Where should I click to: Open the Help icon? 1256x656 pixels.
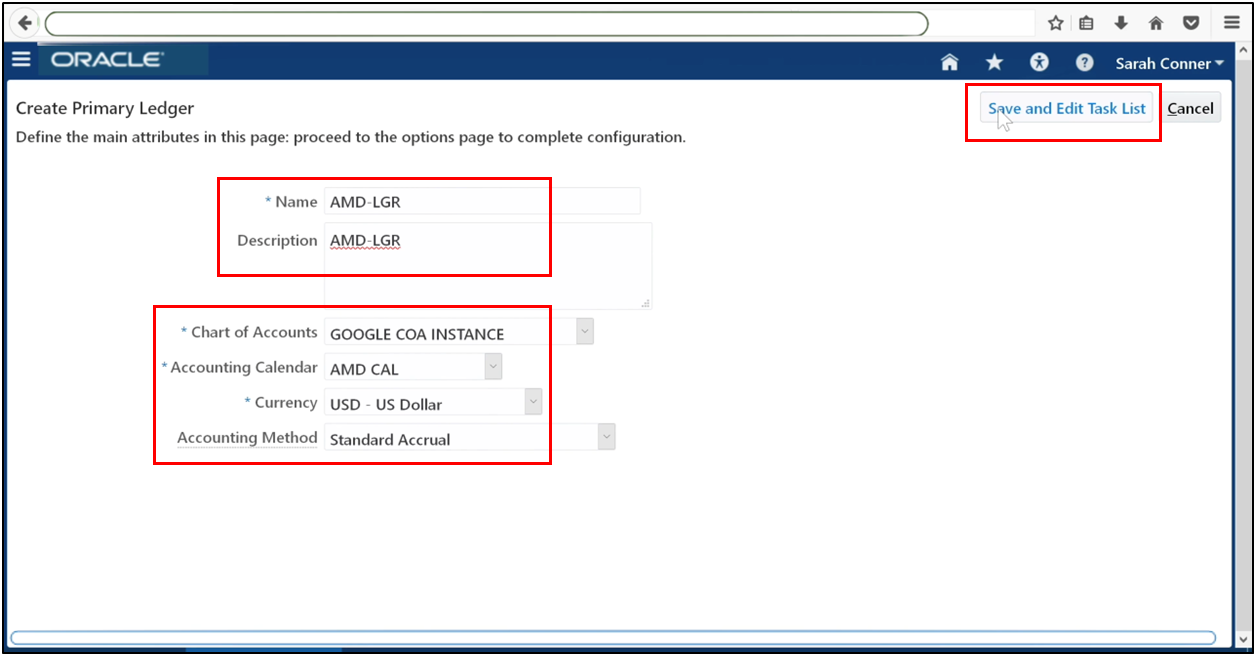click(x=1084, y=62)
